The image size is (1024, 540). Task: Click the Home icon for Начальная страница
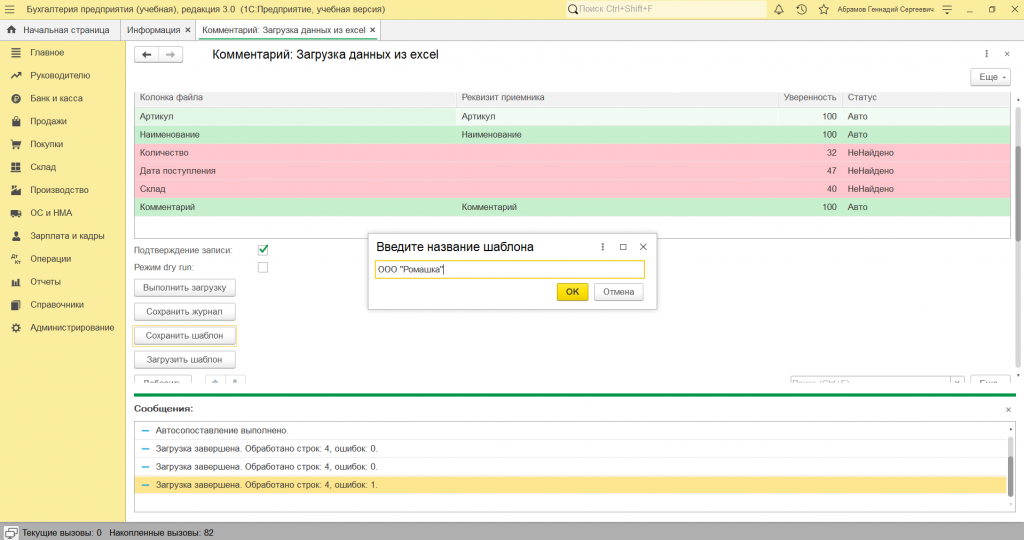tap(11, 29)
